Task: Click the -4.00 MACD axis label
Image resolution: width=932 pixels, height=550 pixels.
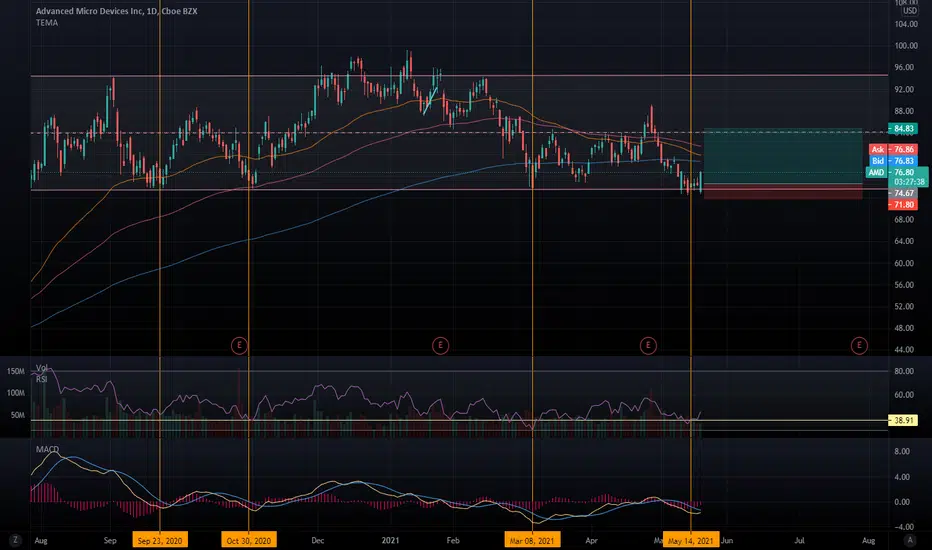Action: 902,527
